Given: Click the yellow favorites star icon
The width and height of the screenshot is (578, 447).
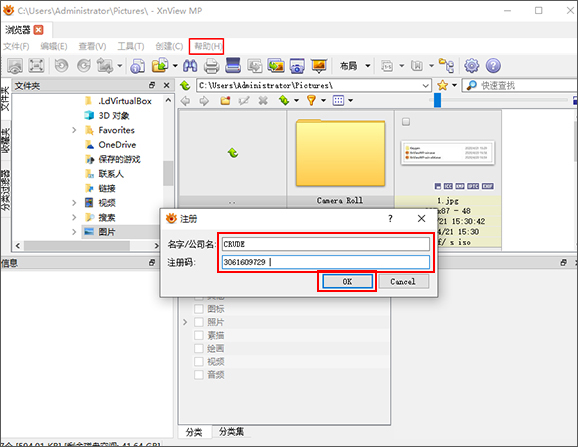Looking at the screenshot, I should (x=442, y=85).
